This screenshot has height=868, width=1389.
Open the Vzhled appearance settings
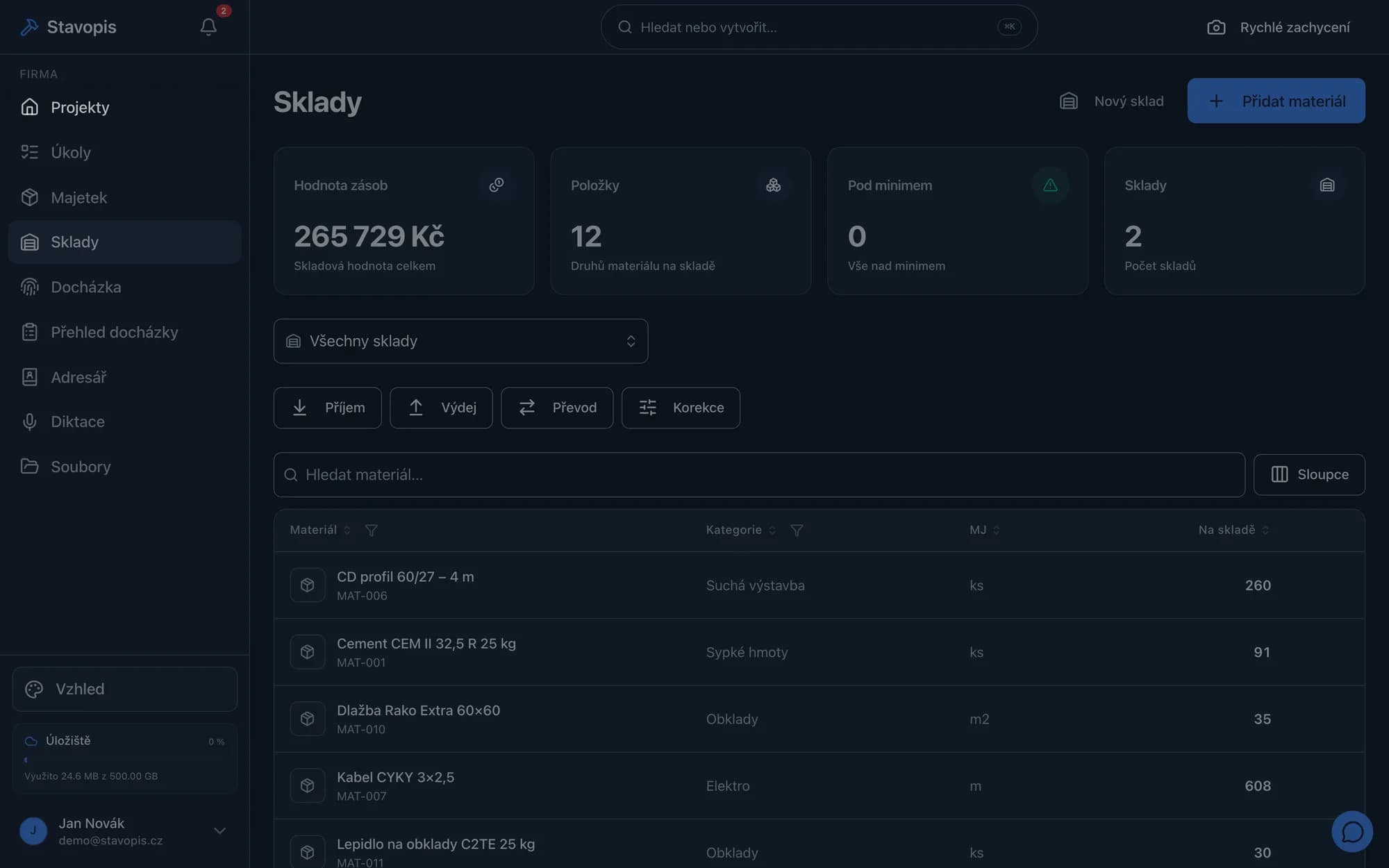pyautogui.click(x=125, y=689)
